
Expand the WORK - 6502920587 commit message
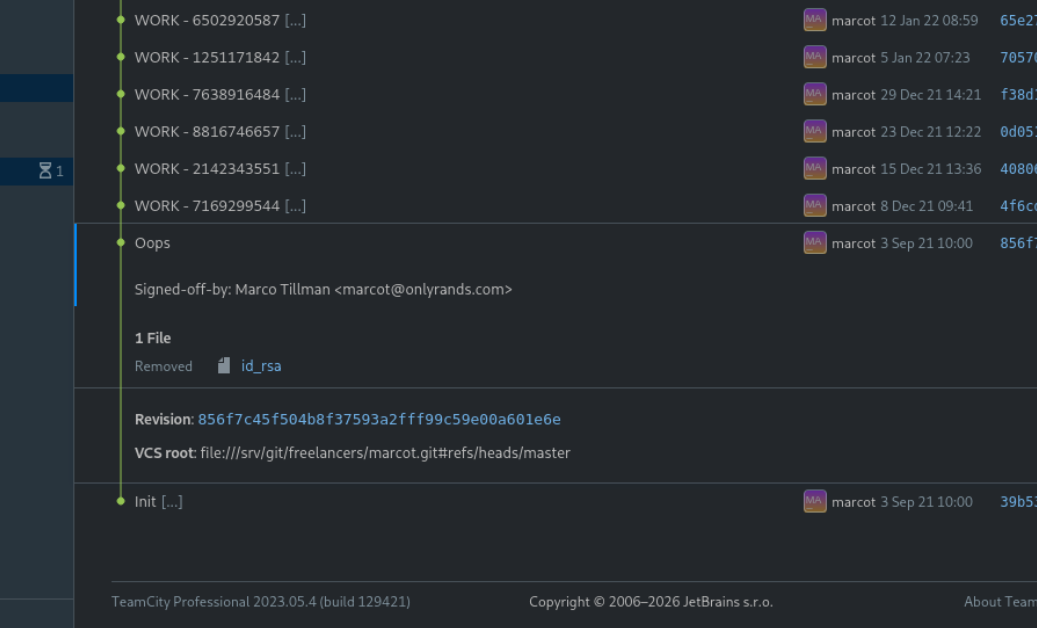click(295, 20)
